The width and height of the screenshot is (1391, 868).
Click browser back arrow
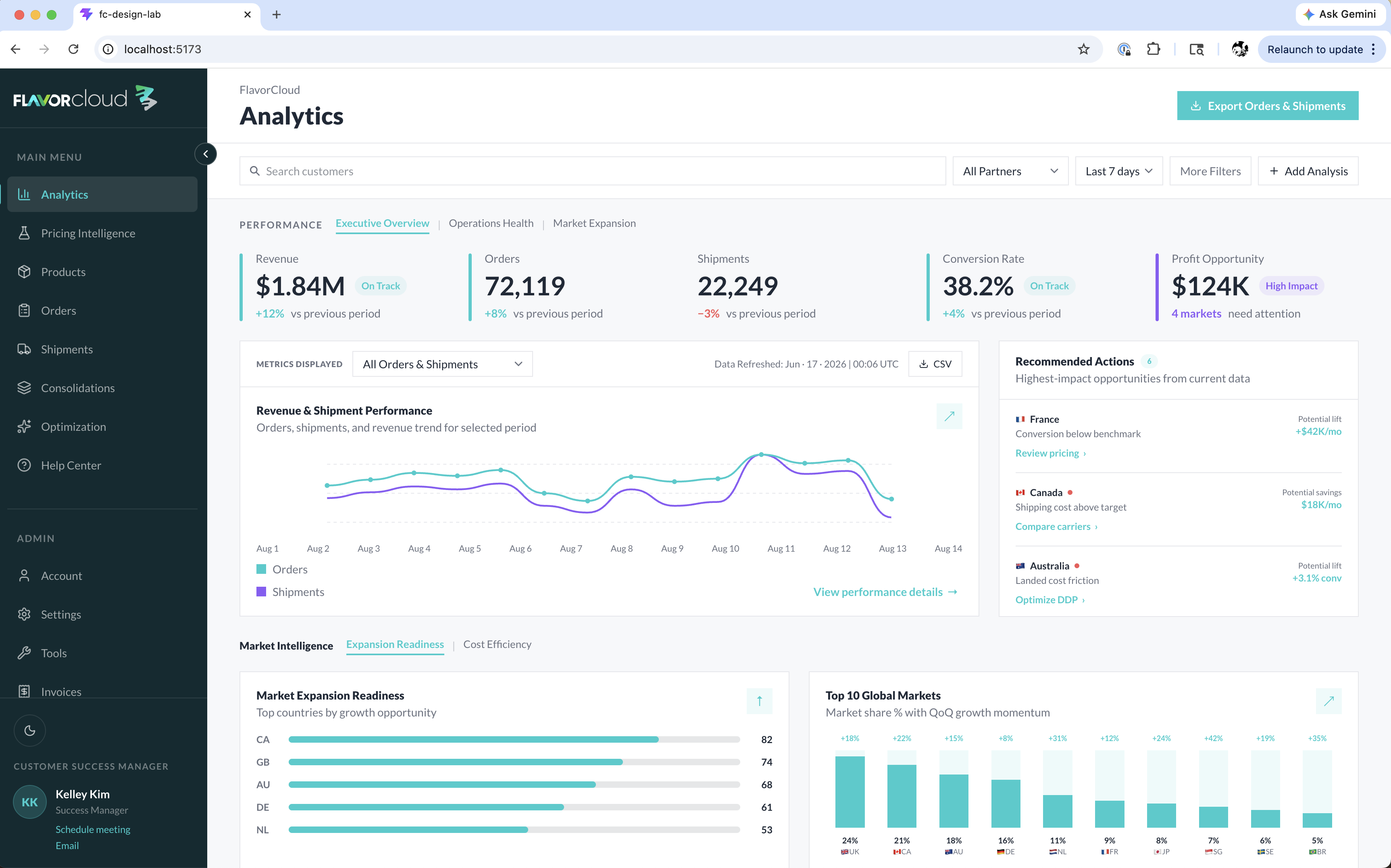pos(16,50)
